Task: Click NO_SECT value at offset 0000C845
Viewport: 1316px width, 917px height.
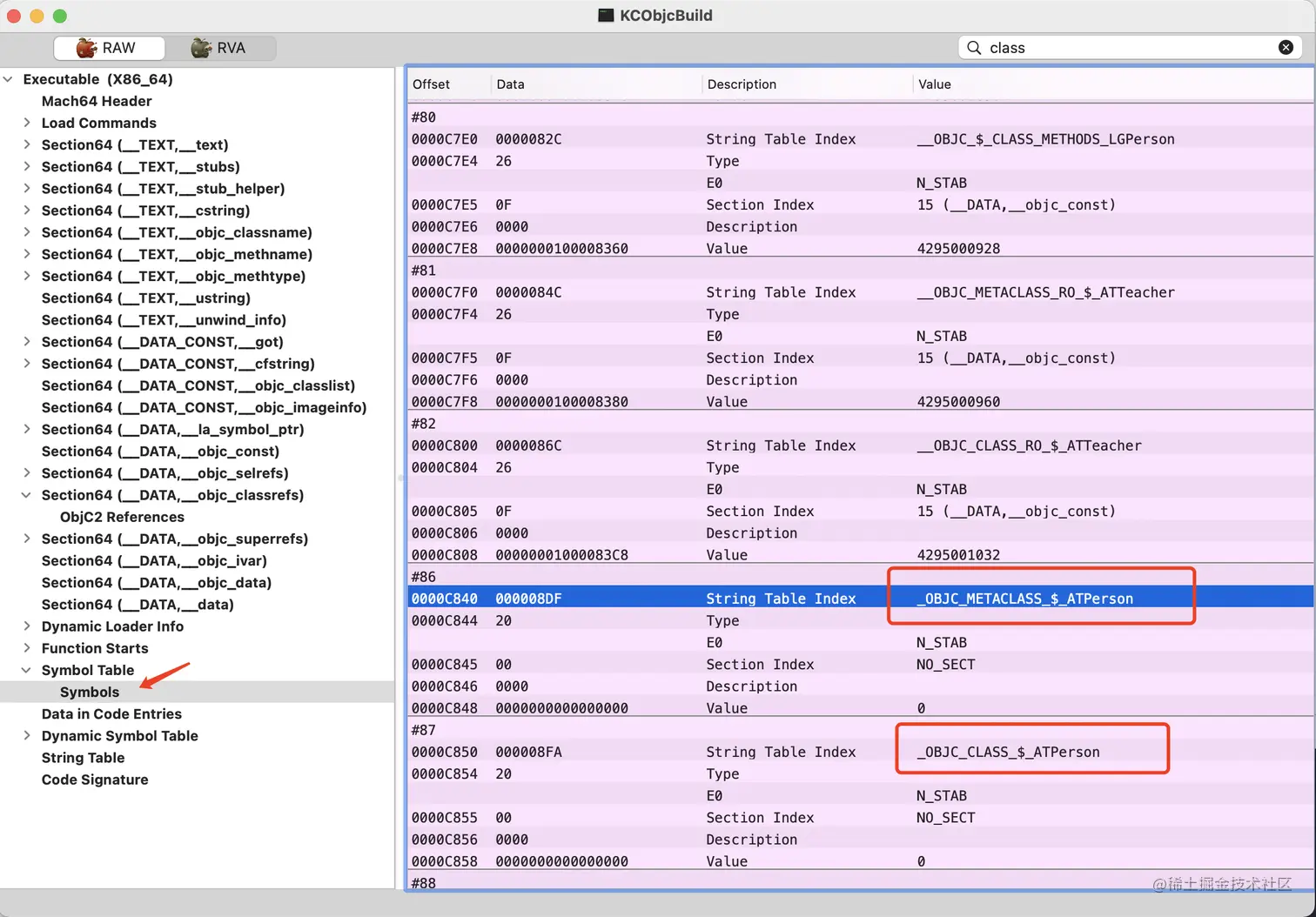Action: pyautogui.click(x=945, y=665)
